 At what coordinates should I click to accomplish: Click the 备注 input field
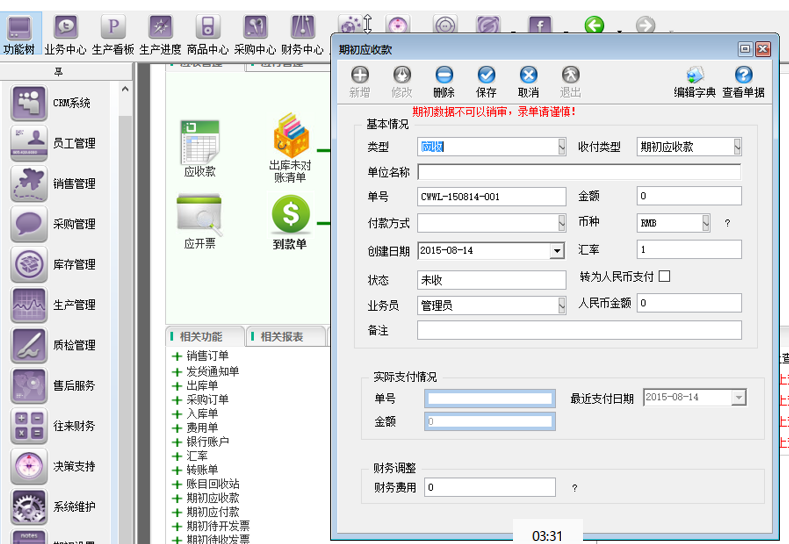click(x=579, y=330)
